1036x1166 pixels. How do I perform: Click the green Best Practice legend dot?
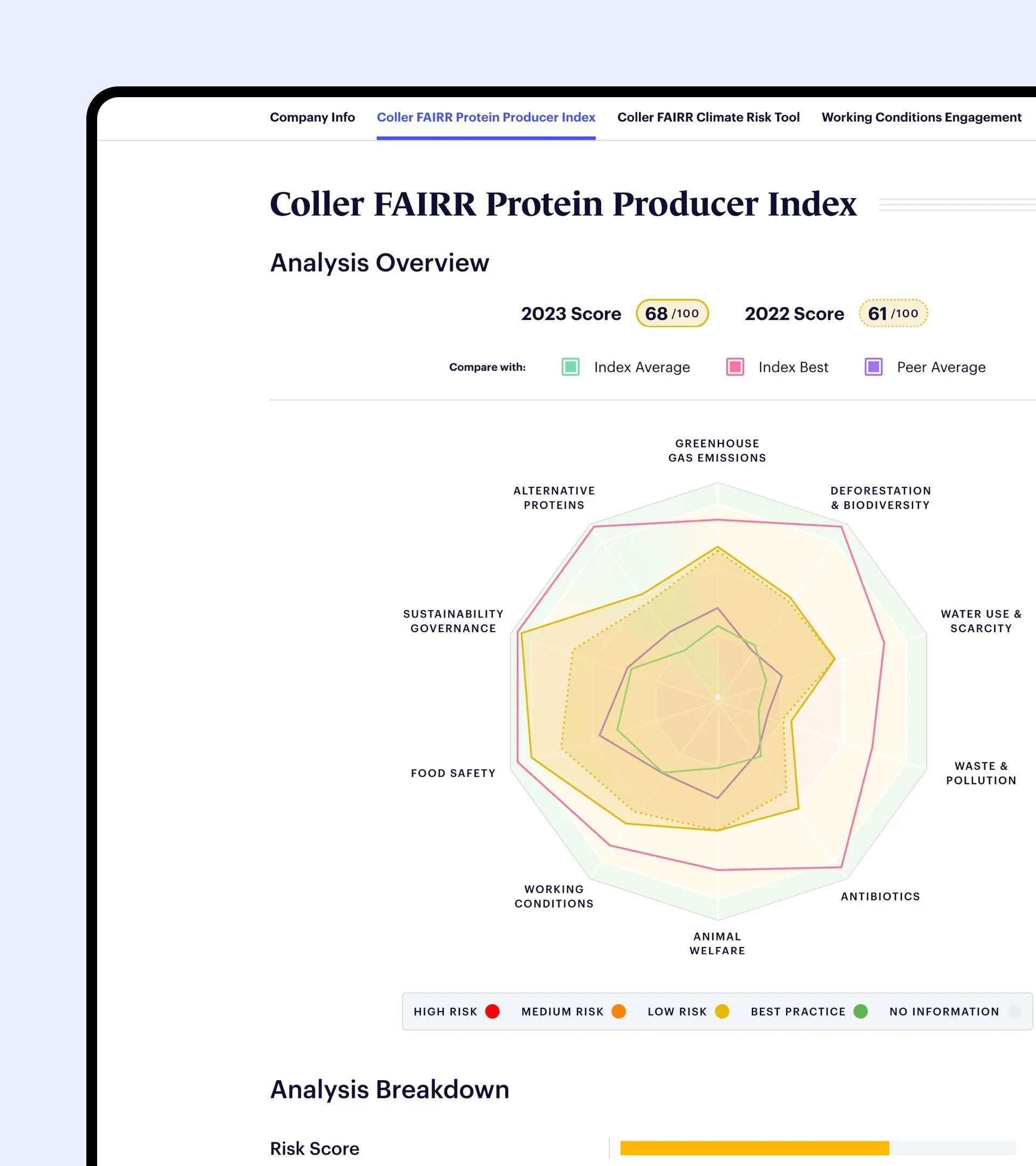[861, 1012]
